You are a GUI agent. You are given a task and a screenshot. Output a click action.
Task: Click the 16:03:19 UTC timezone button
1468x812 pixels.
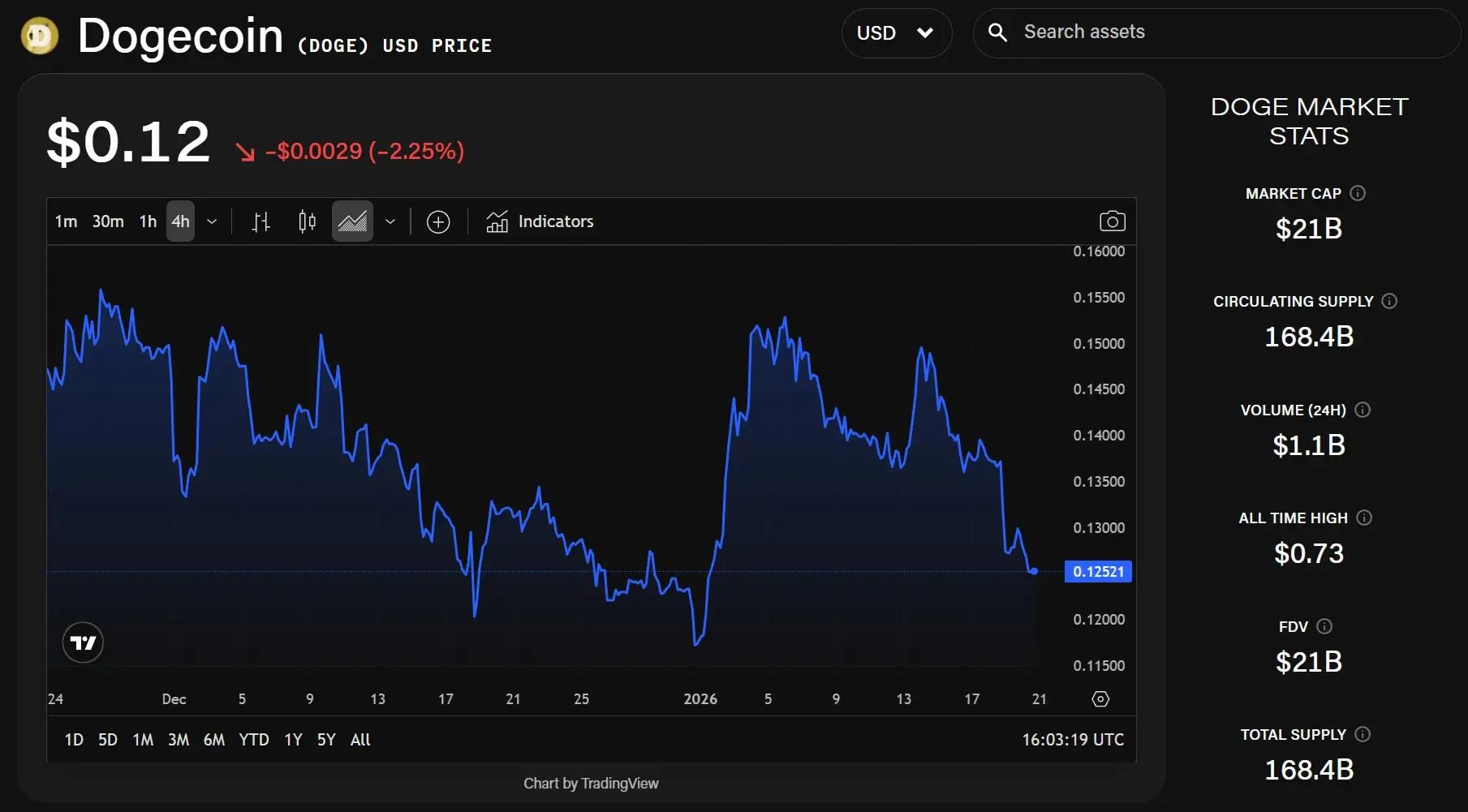1072,740
